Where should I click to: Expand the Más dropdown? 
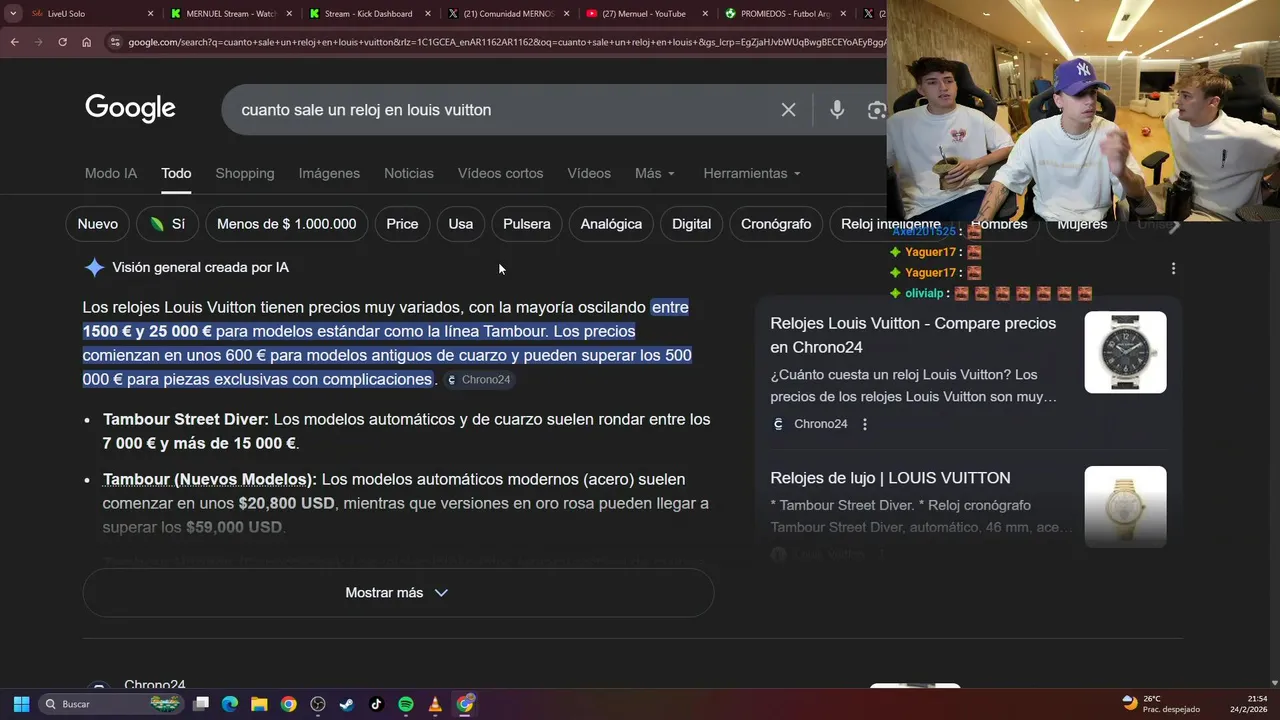pyautogui.click(x=655, y=173)
